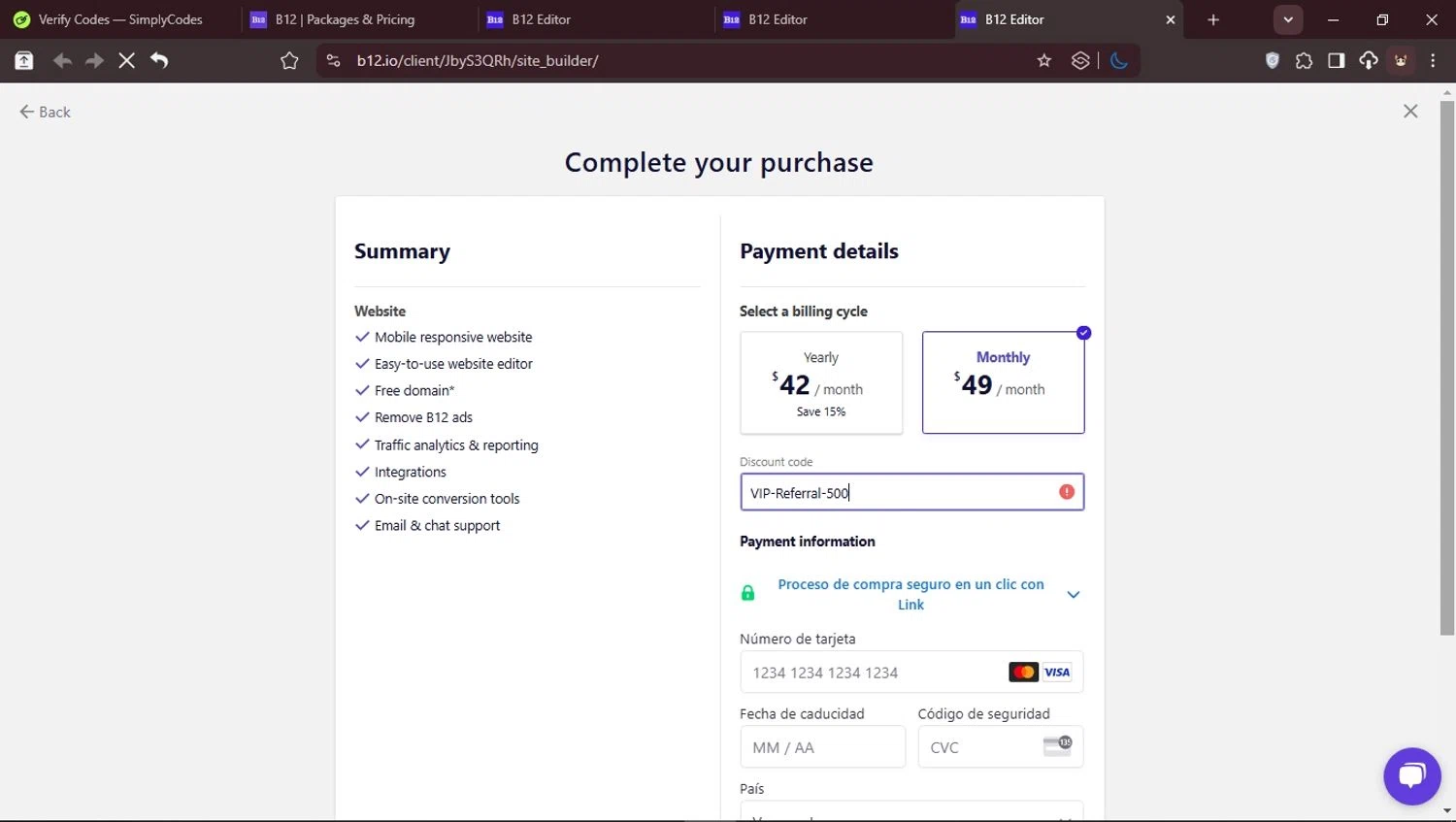
Task: Click the red error icon in discount field
Action: tap(1067, 492)
